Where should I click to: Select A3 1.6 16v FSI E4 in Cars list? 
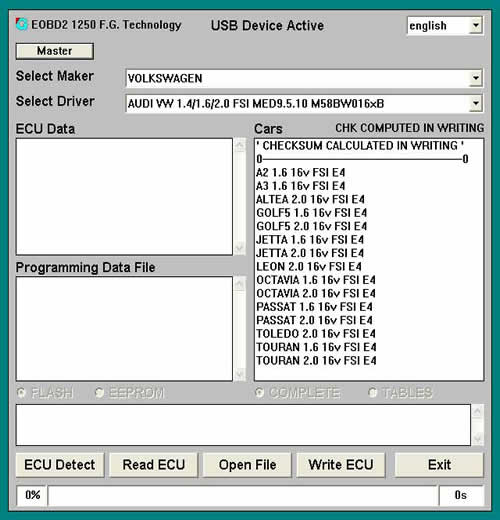[x=301, y=186]
